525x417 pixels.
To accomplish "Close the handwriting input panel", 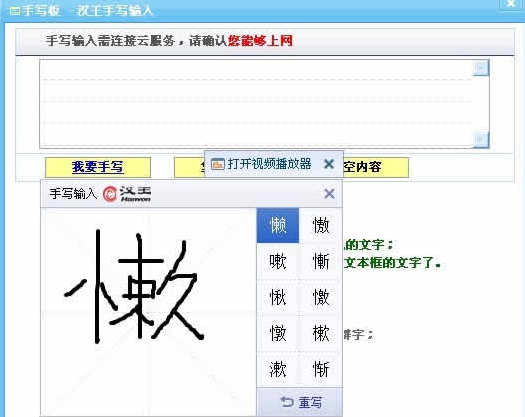I will click(329, 193).
